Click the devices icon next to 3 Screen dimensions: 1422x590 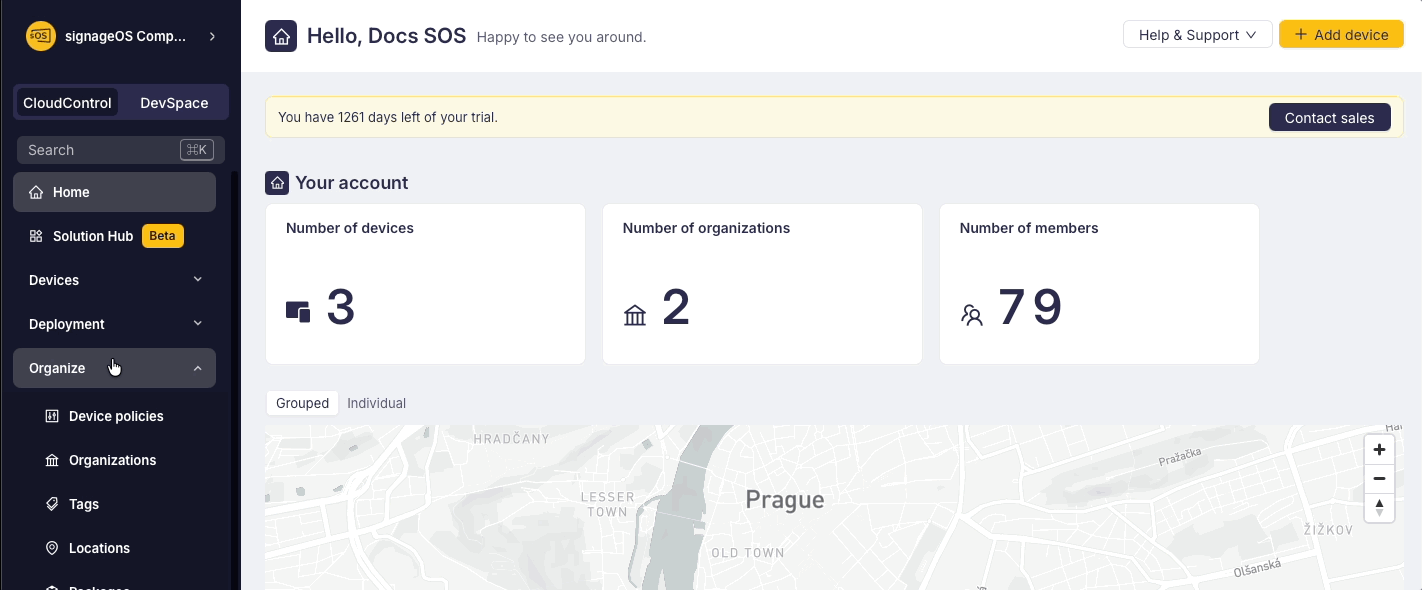[298, 311]
